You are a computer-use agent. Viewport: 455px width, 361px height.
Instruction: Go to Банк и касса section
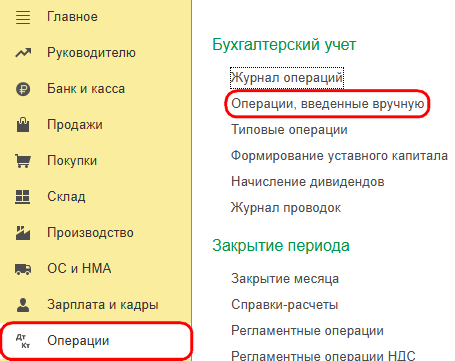(x=86, y=89)
